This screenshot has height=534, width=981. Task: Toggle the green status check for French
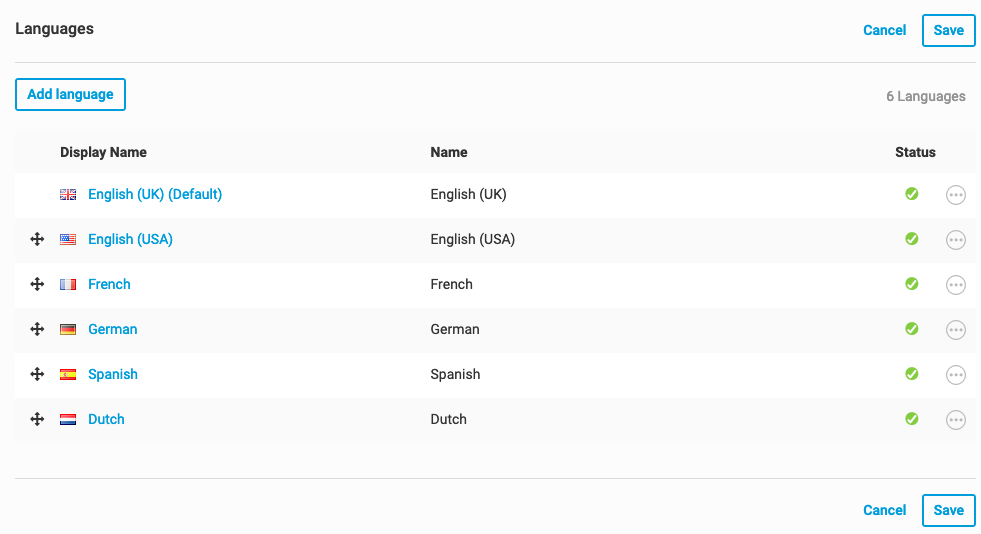tap(912, 284)
